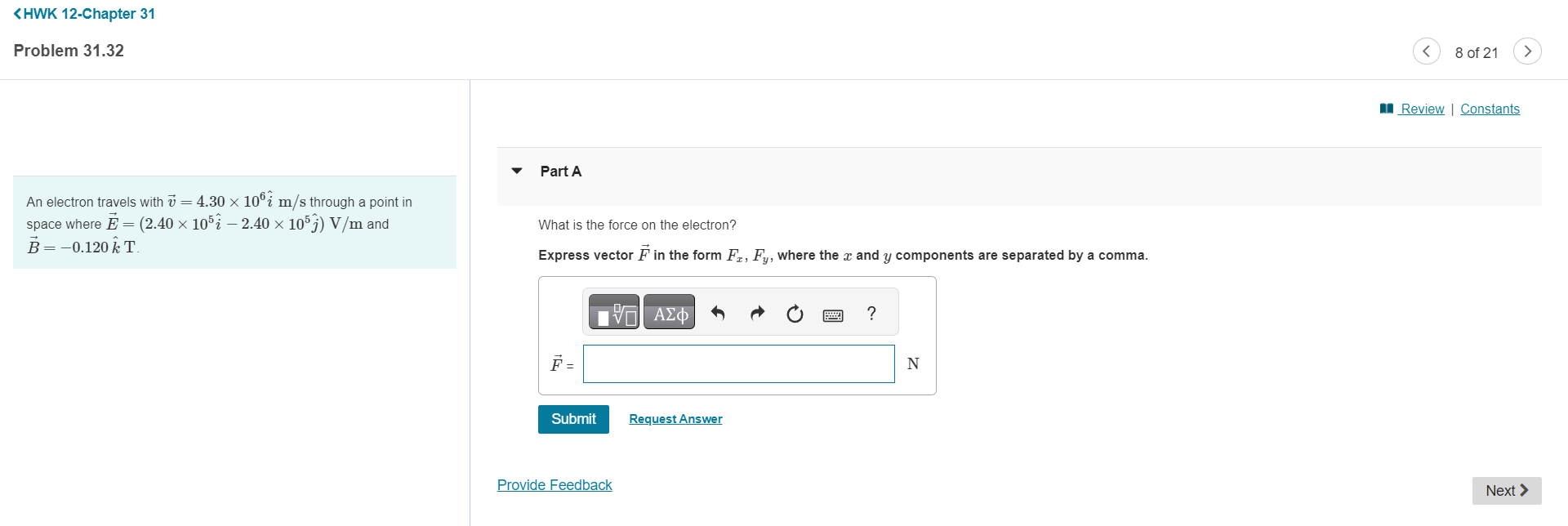This screenshot has height=526, width=1568.
Task: Go to previous problem arrow
Action: point(1426,51)
